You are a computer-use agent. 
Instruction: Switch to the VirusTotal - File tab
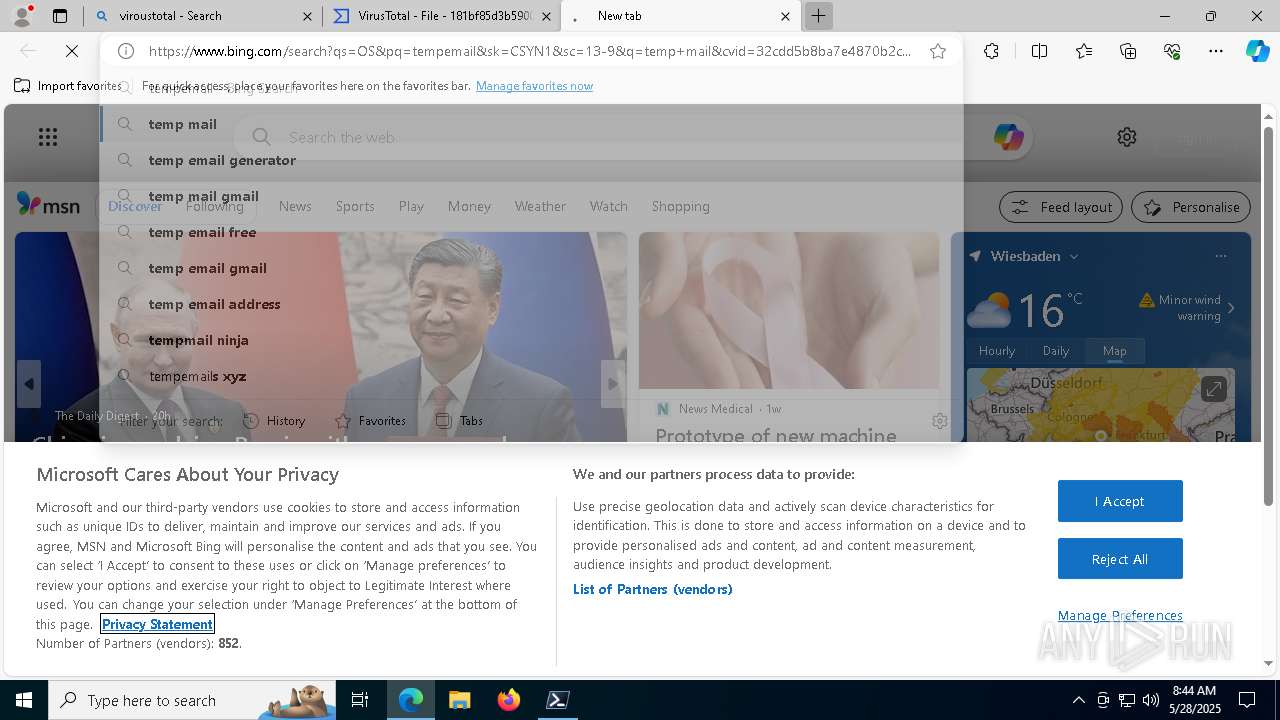[x=442, y=16]
